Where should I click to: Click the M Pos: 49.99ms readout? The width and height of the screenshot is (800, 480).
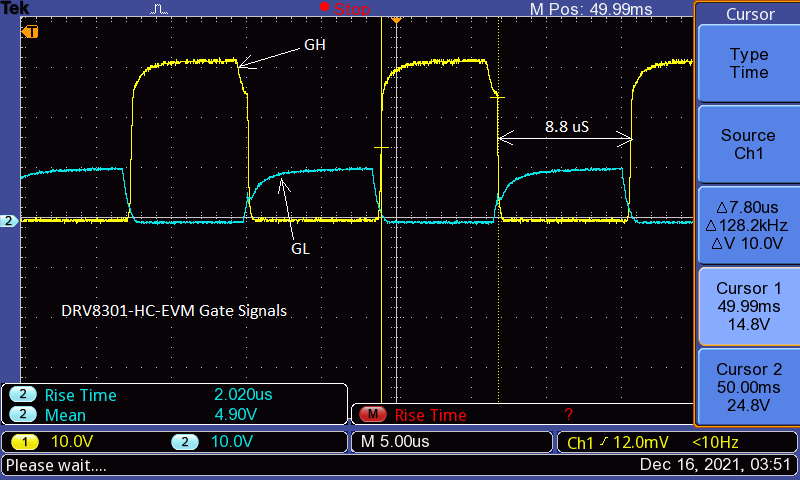[x=591, y=9]
